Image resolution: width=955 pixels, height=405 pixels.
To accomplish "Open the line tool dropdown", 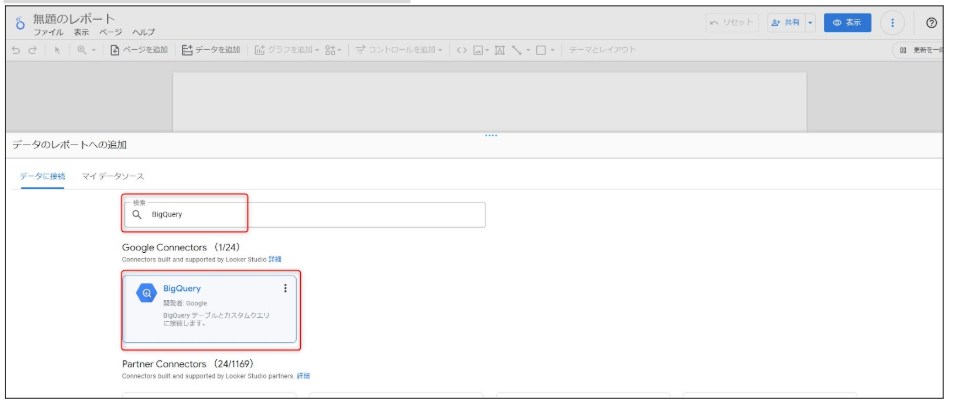I will point(521,50).
